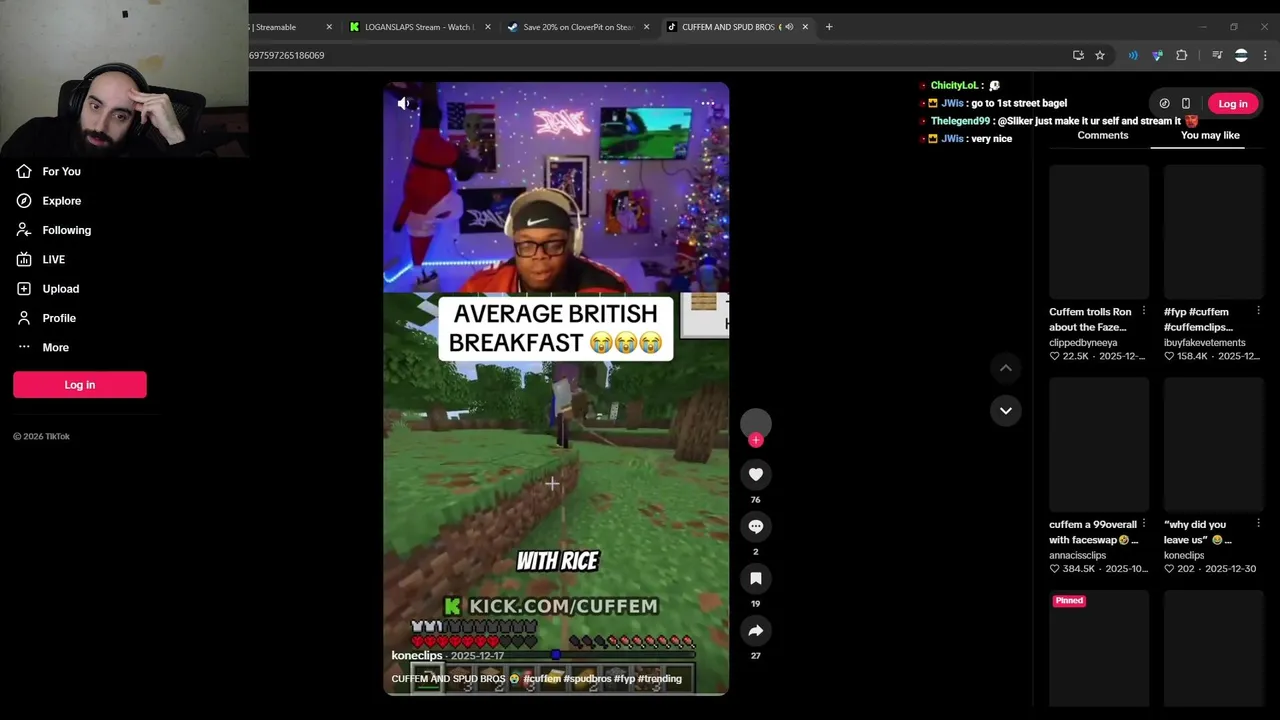Open options for 'why did you leave us' video
Screen dimensions: 1280x720
click(x=1258, y=524)
